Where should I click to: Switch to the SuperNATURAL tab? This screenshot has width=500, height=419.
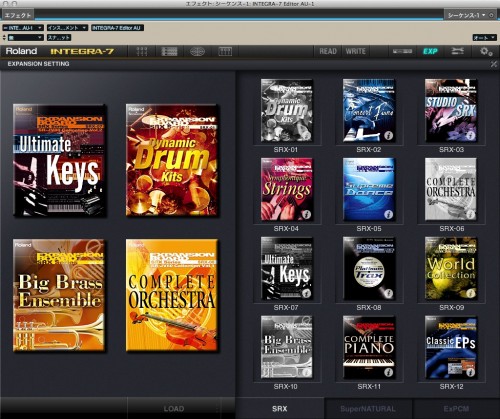pyautogui.click(x=368, y=408)
